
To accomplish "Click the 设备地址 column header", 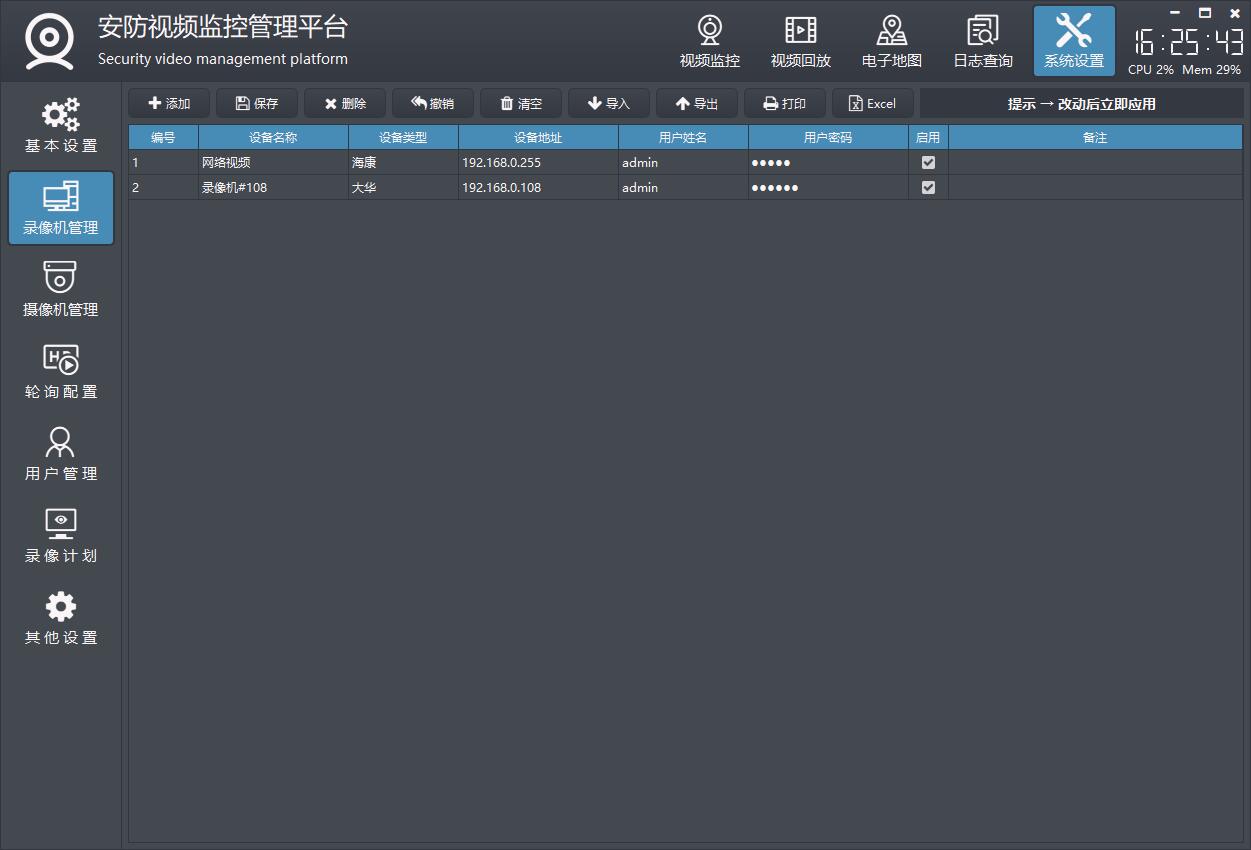I will click(538, 138).
